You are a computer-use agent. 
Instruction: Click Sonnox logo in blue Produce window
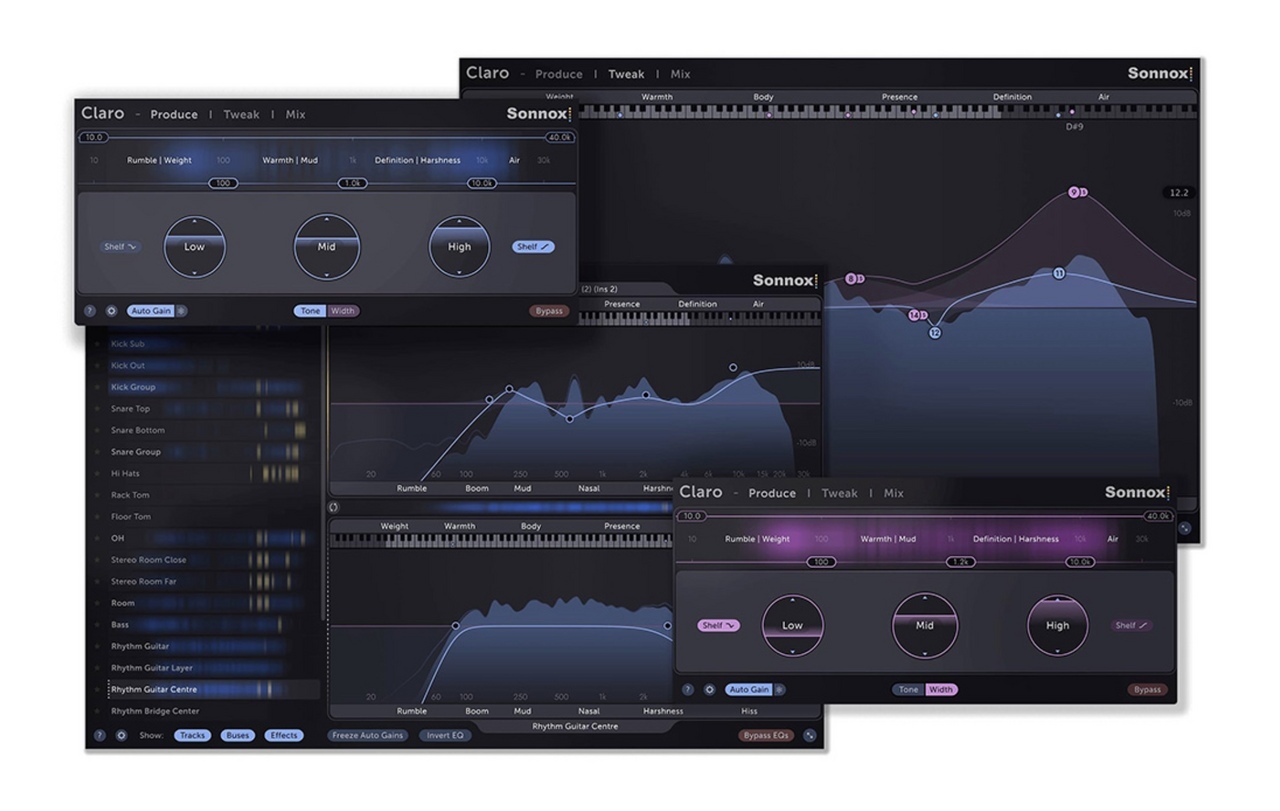[x=539, y=114]
